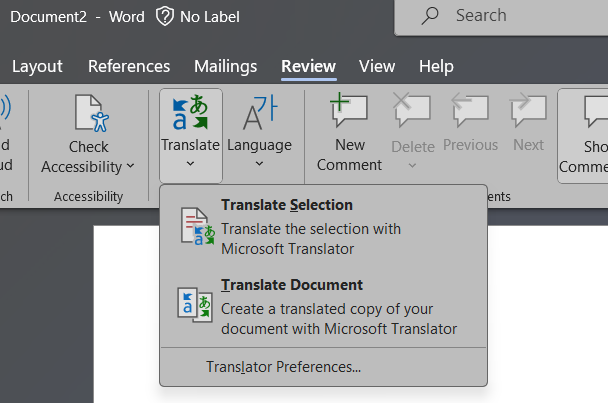Image resolution: width=608 pixels, height=403 pixels.
Task: Select the Review tab
Action: [308, 66]
